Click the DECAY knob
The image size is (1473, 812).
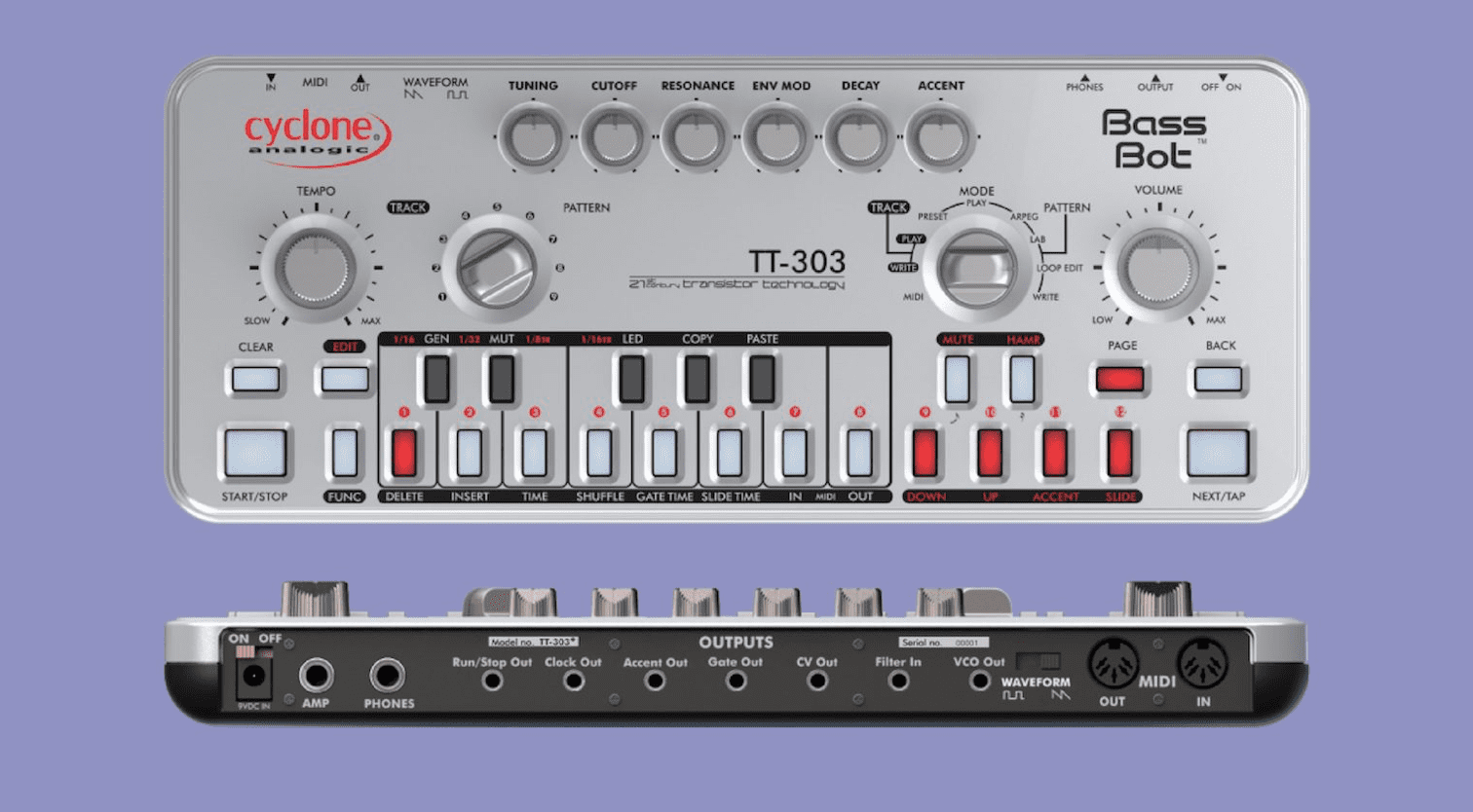[859, 137]
